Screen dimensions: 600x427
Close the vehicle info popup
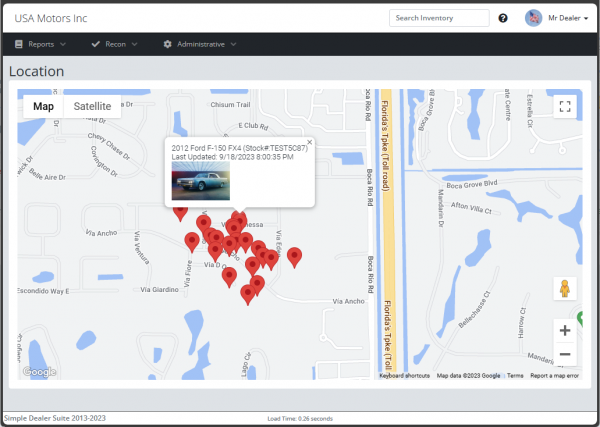coord(309,143)
